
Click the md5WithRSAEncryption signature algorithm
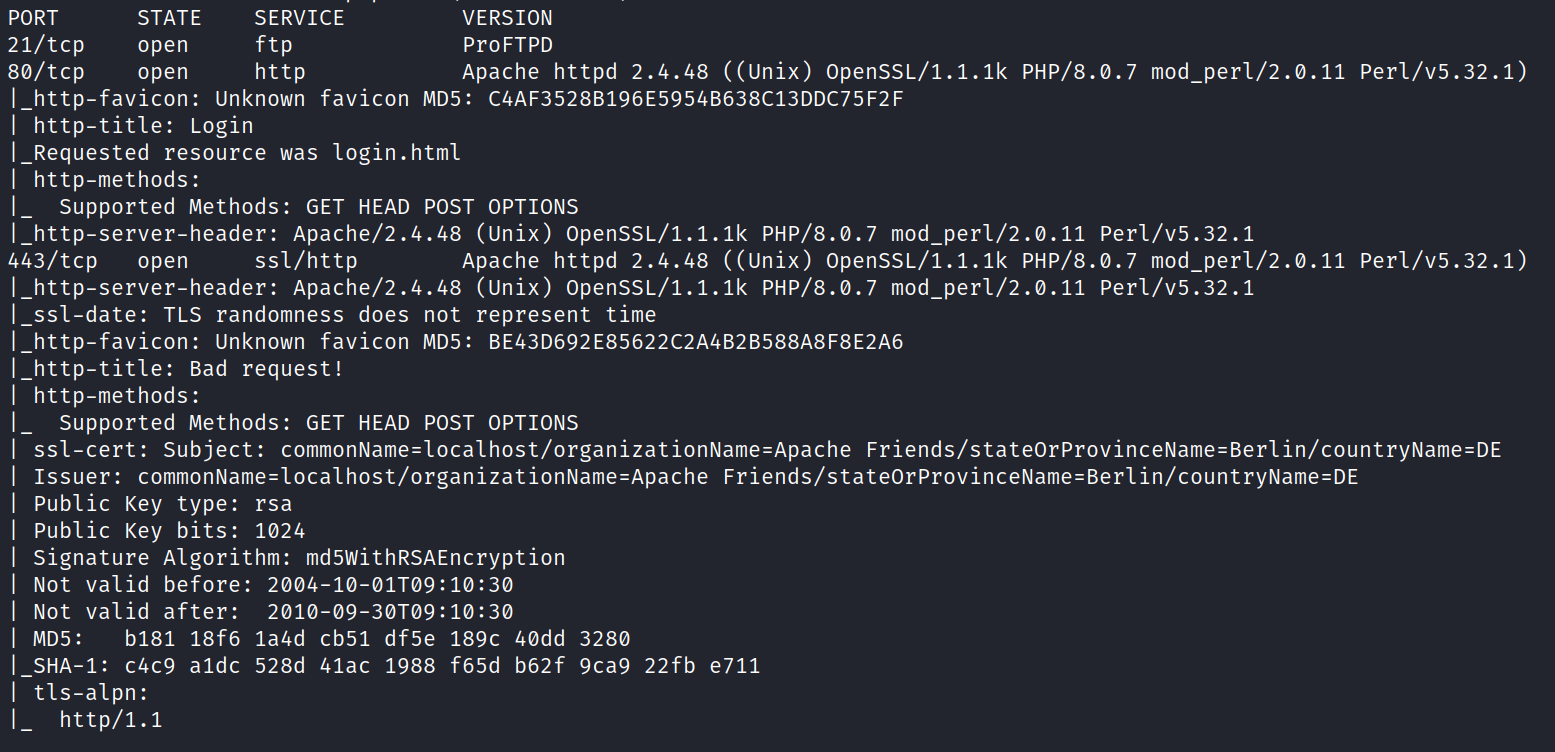pos(423,558)
